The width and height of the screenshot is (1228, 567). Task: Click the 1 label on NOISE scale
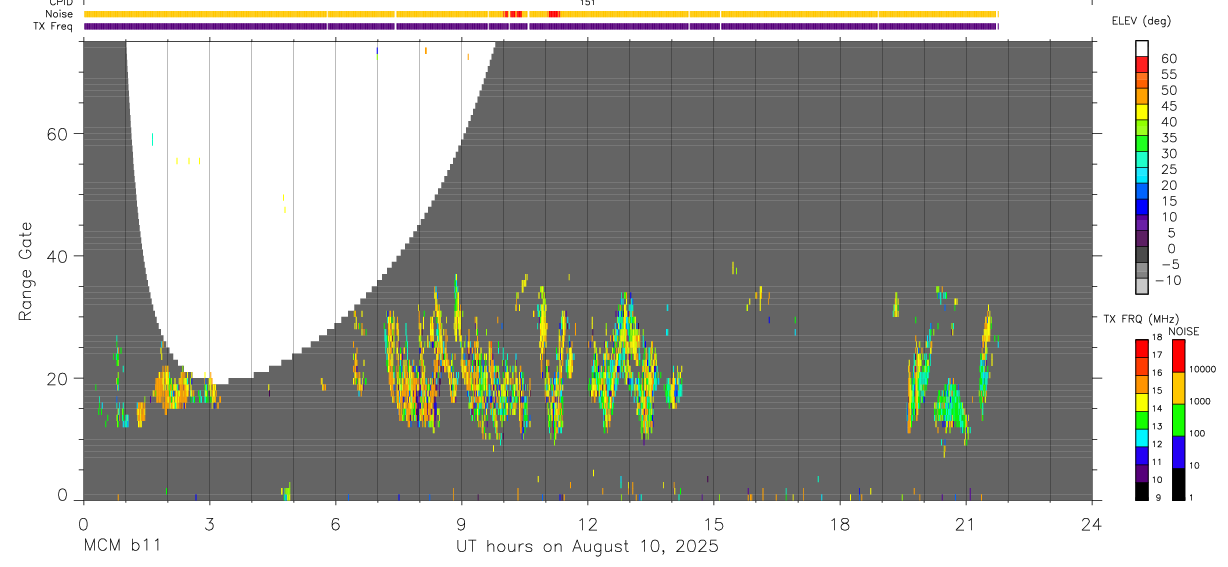coord(1191,497)
